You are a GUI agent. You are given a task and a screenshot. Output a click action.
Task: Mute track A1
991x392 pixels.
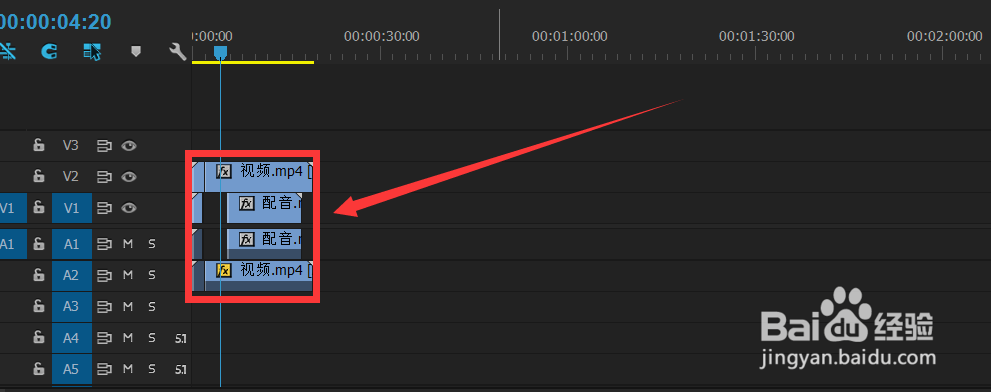pyautogui.click(x=128, y=243)
